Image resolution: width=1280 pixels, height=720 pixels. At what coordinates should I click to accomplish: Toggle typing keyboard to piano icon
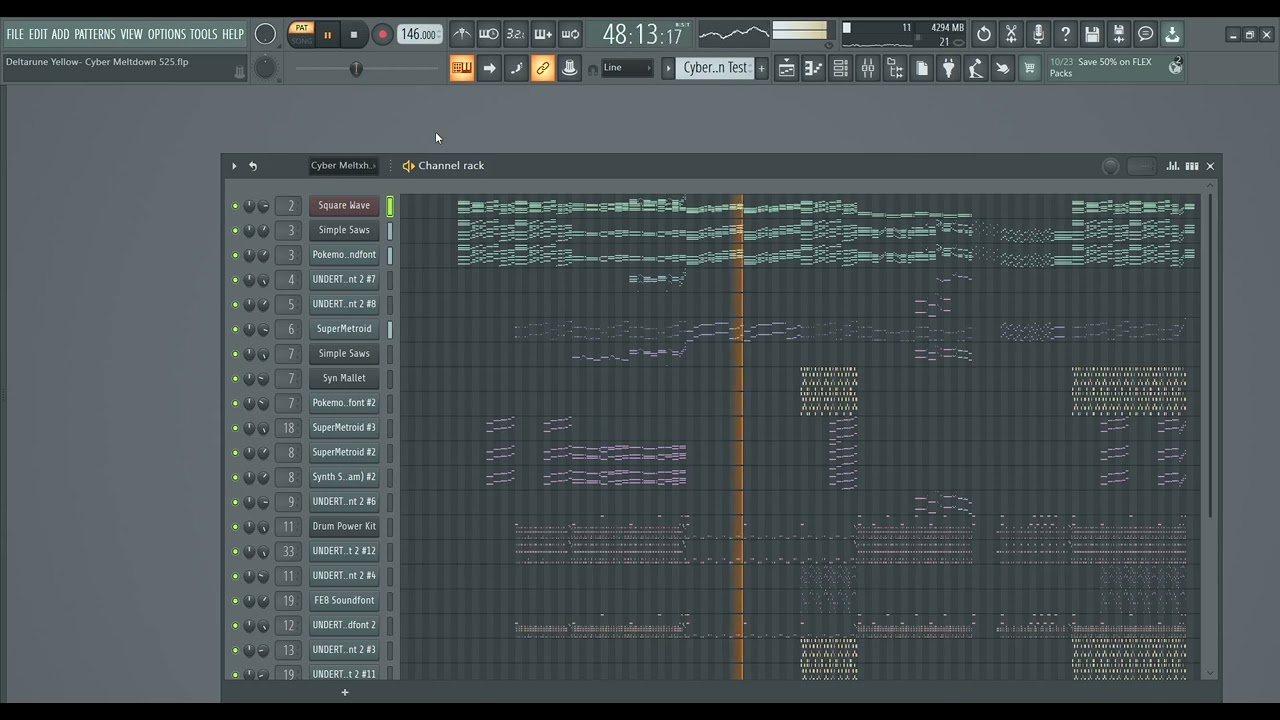(x=461, y=68)
